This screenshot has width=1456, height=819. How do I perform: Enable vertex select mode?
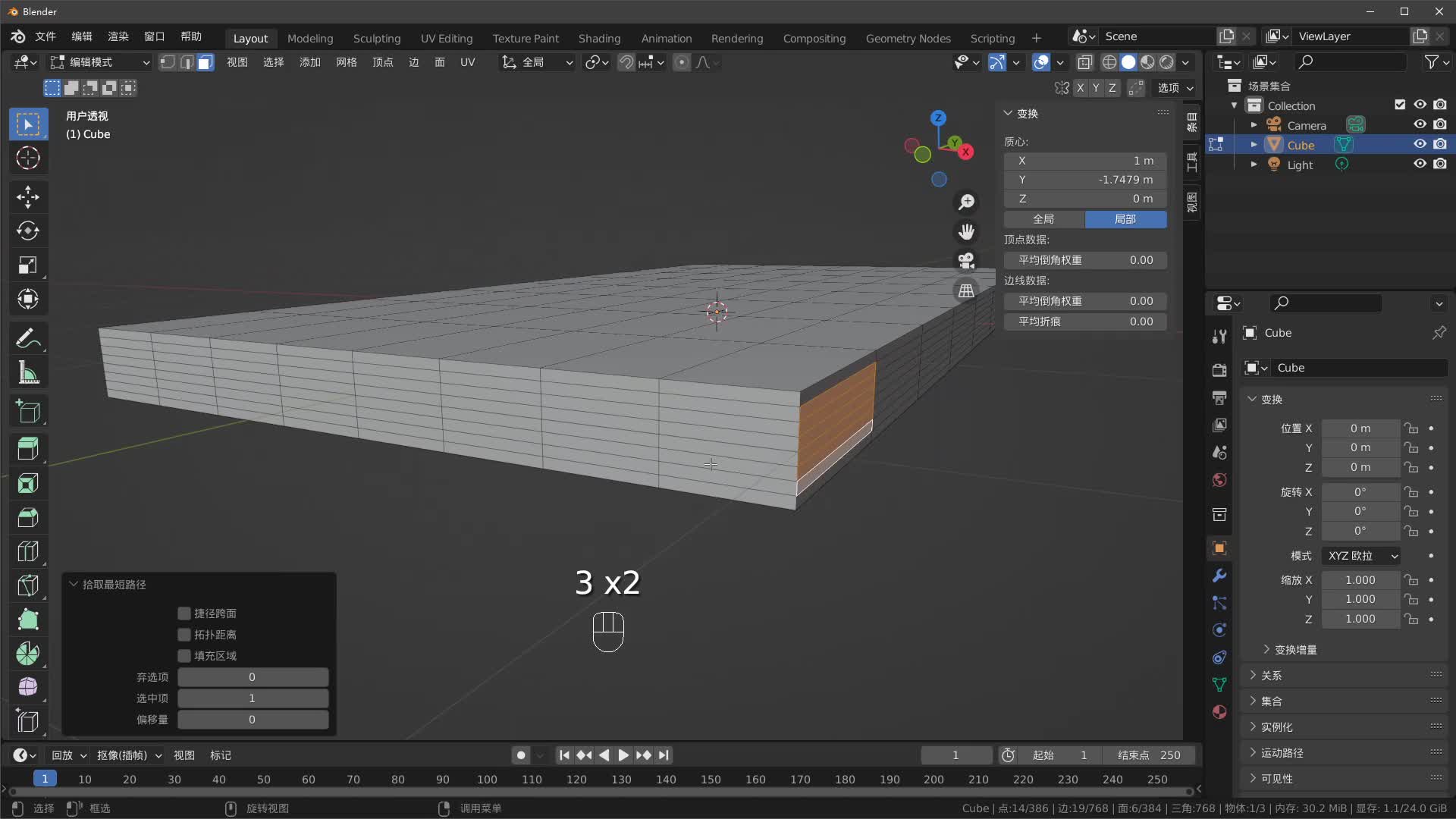168,62
